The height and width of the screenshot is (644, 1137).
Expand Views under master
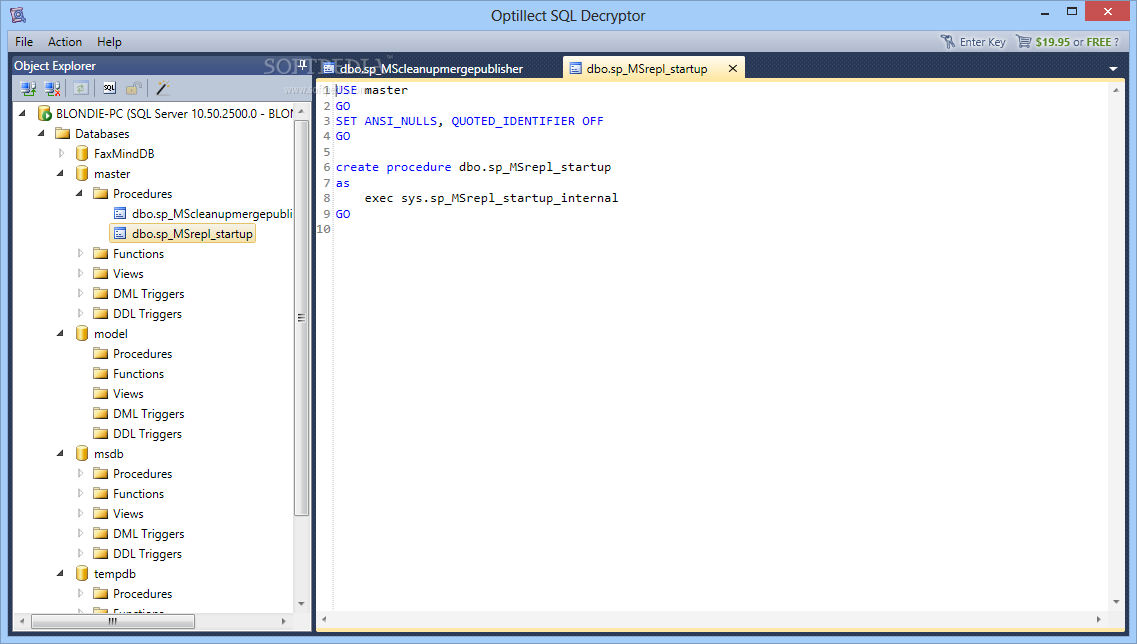80,273
